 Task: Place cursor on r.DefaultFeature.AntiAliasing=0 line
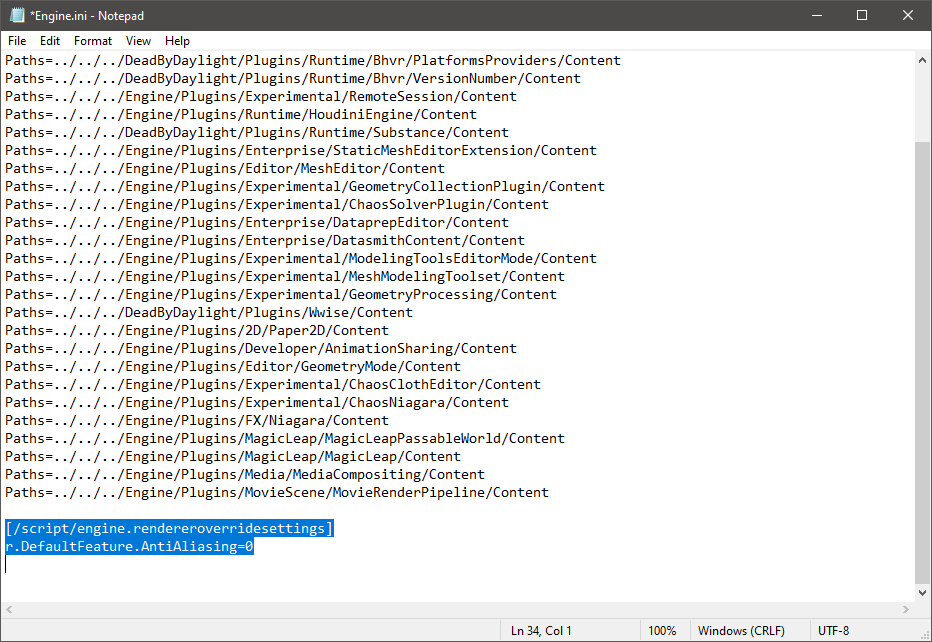pyautogui.click(x=130, y=547)
